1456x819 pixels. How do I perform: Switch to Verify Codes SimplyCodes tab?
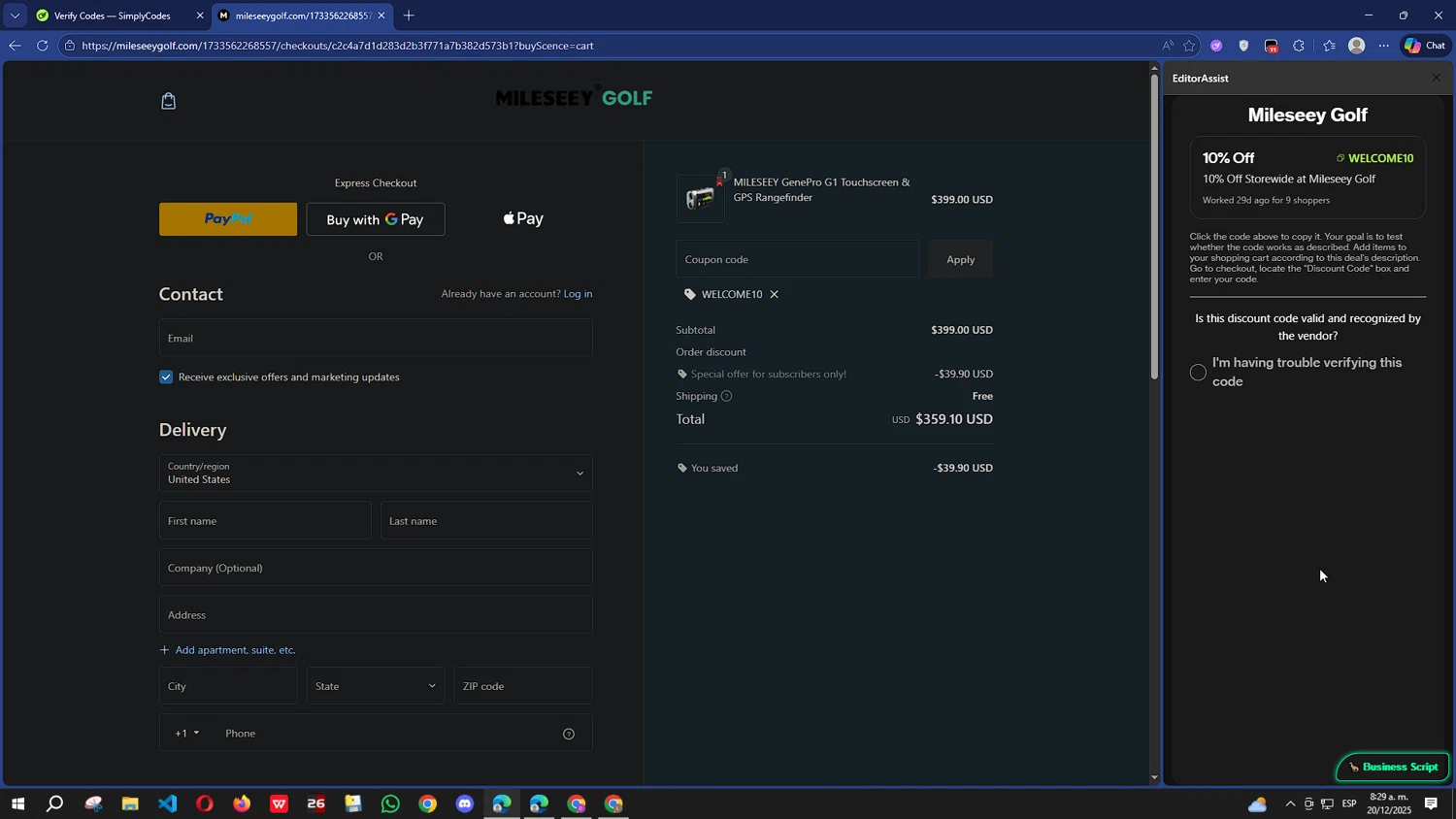(x=111, y=16)
